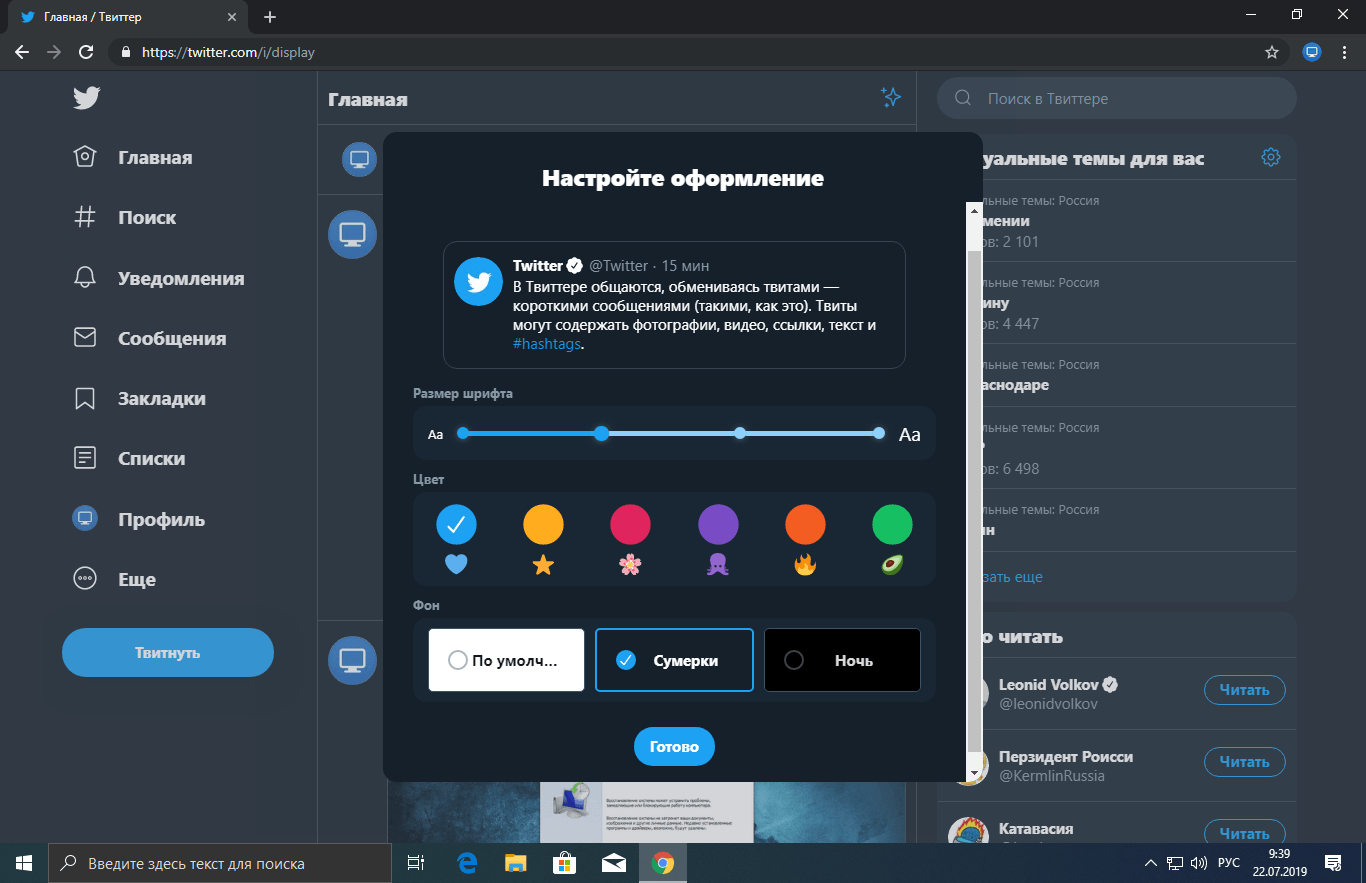Open trends settings gear icon

1270,157
